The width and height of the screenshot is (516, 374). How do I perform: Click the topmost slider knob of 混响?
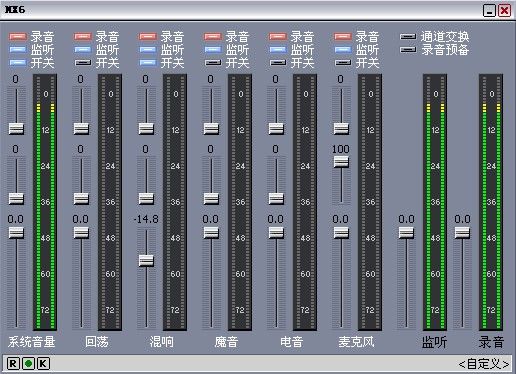pyautogui.click(x=146, y=128)
